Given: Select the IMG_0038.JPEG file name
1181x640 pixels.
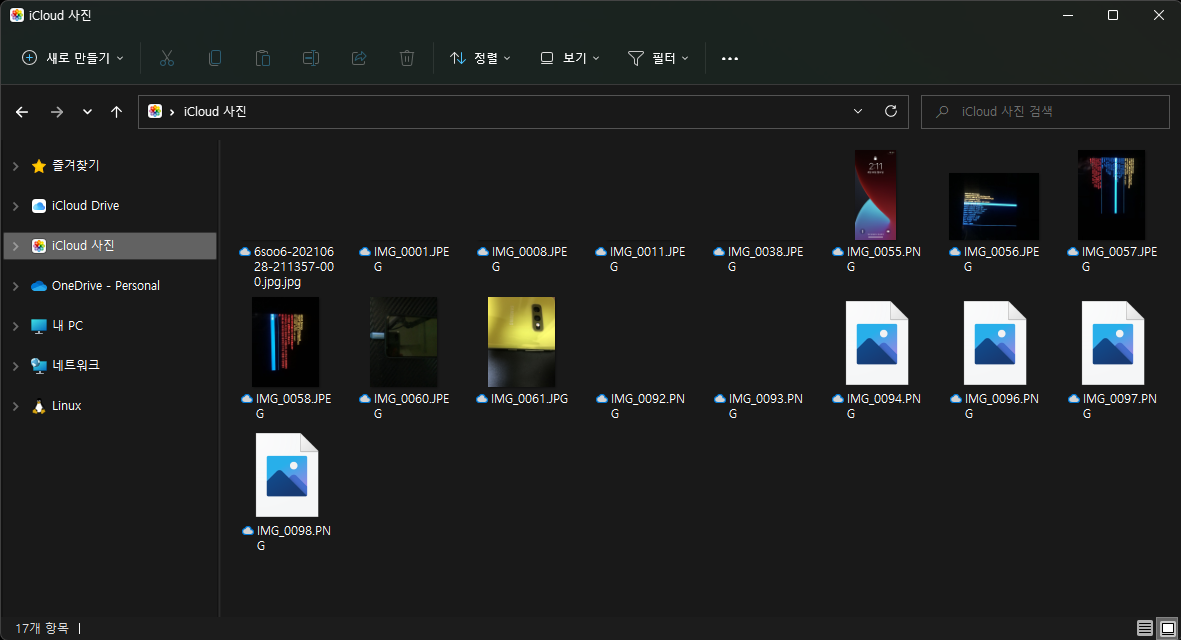Looking at the screenshot, I should coord(765,259).
